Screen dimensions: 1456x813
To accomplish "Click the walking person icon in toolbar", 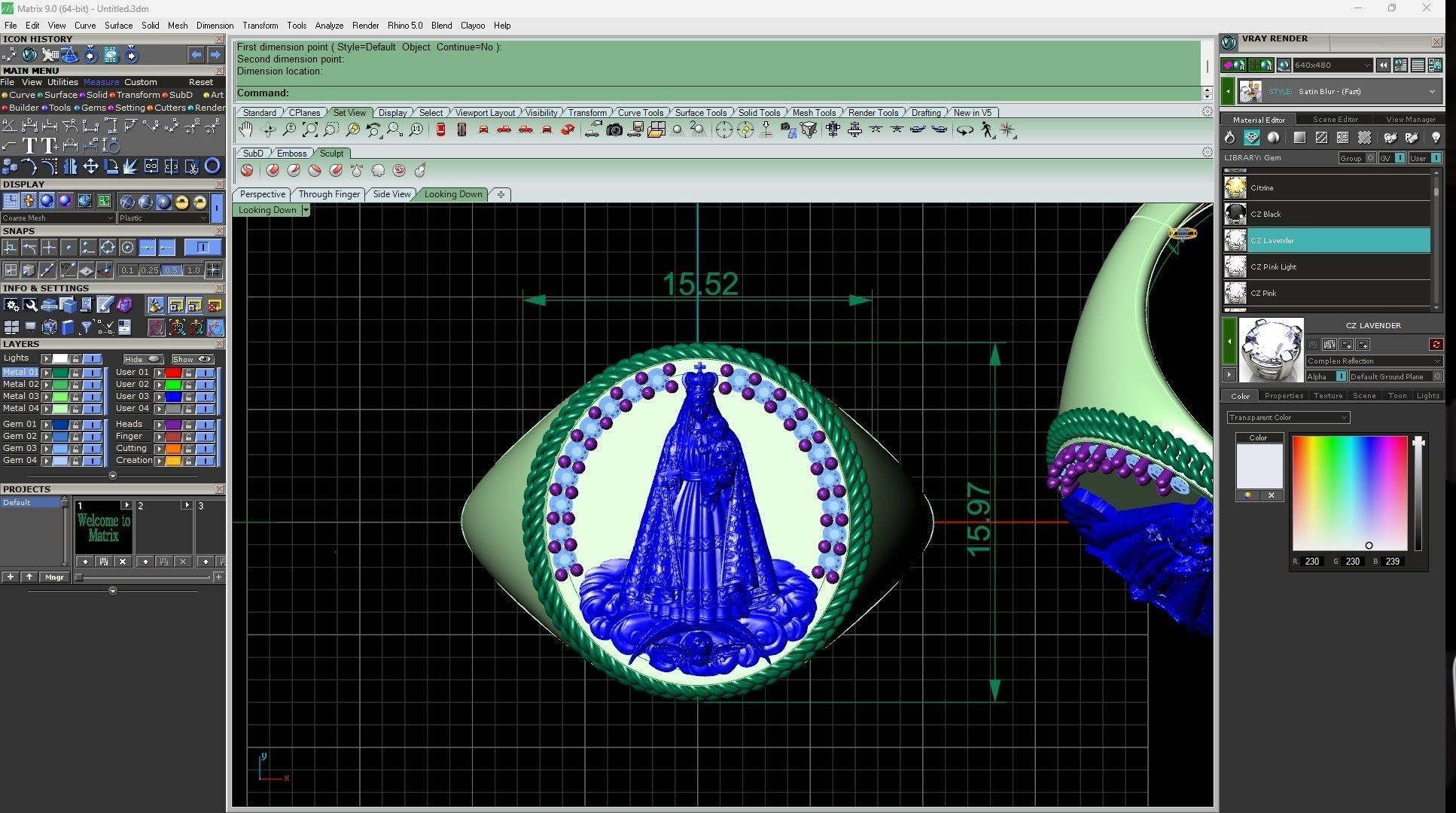I will point(987,130).
